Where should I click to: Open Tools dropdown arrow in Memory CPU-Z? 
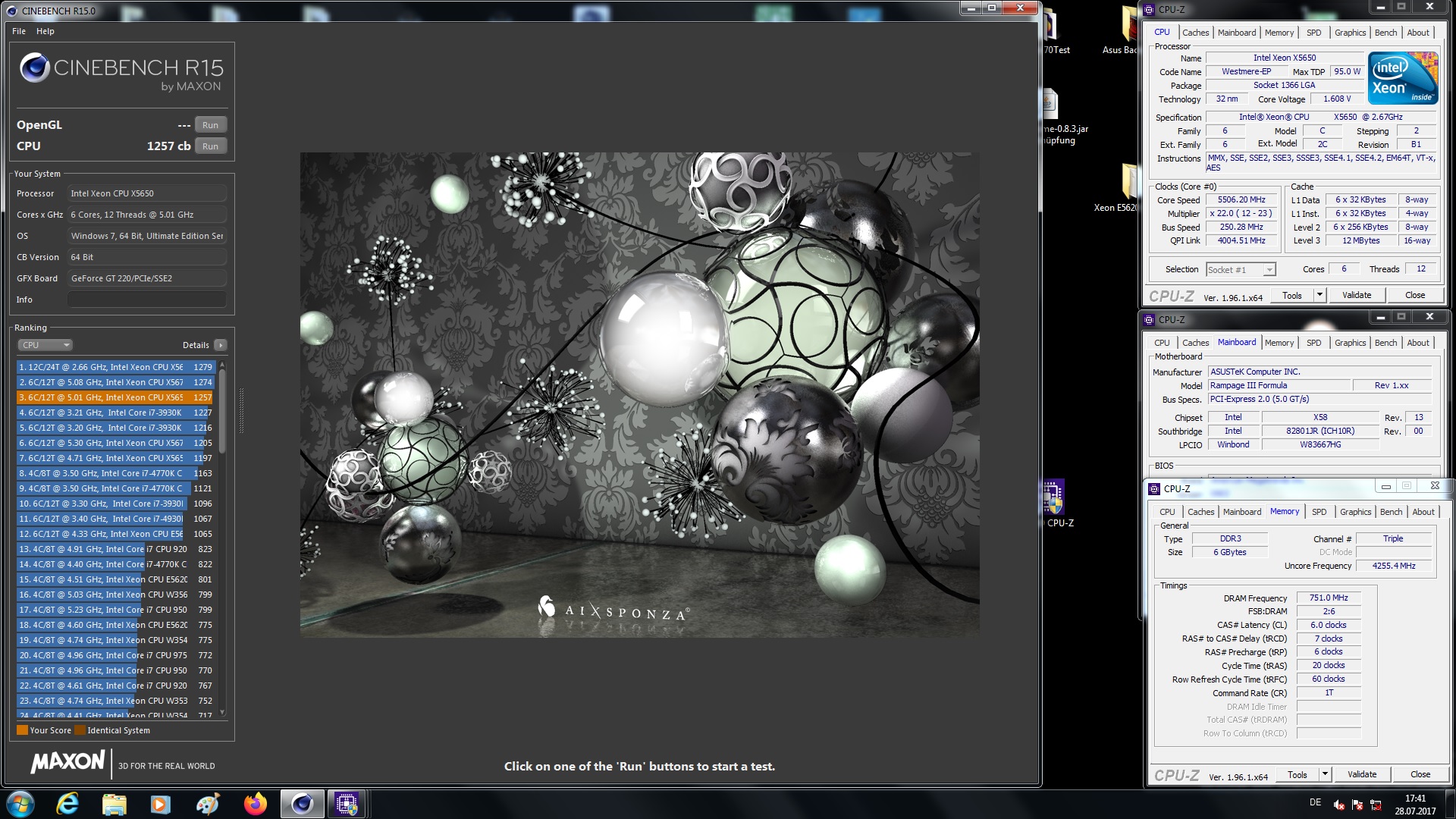1325,774
